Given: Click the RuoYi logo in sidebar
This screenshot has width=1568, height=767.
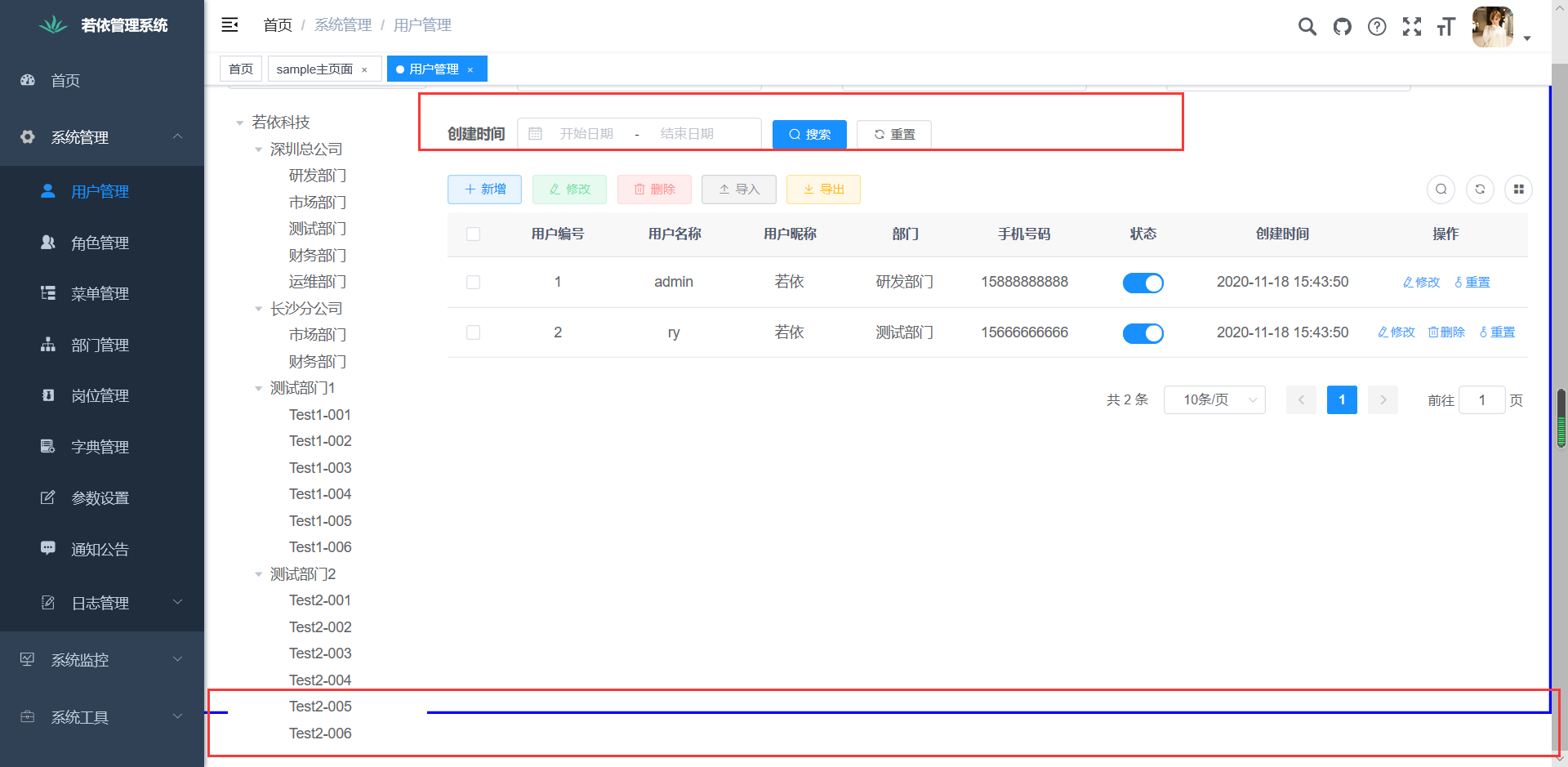Looking at the screenshot, I should pyautogui.click(x=53, y=25).
